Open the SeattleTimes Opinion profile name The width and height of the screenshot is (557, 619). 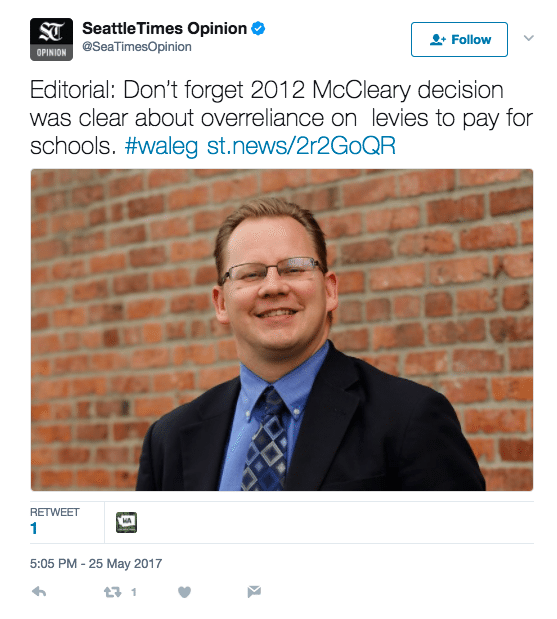pos(164,28)
